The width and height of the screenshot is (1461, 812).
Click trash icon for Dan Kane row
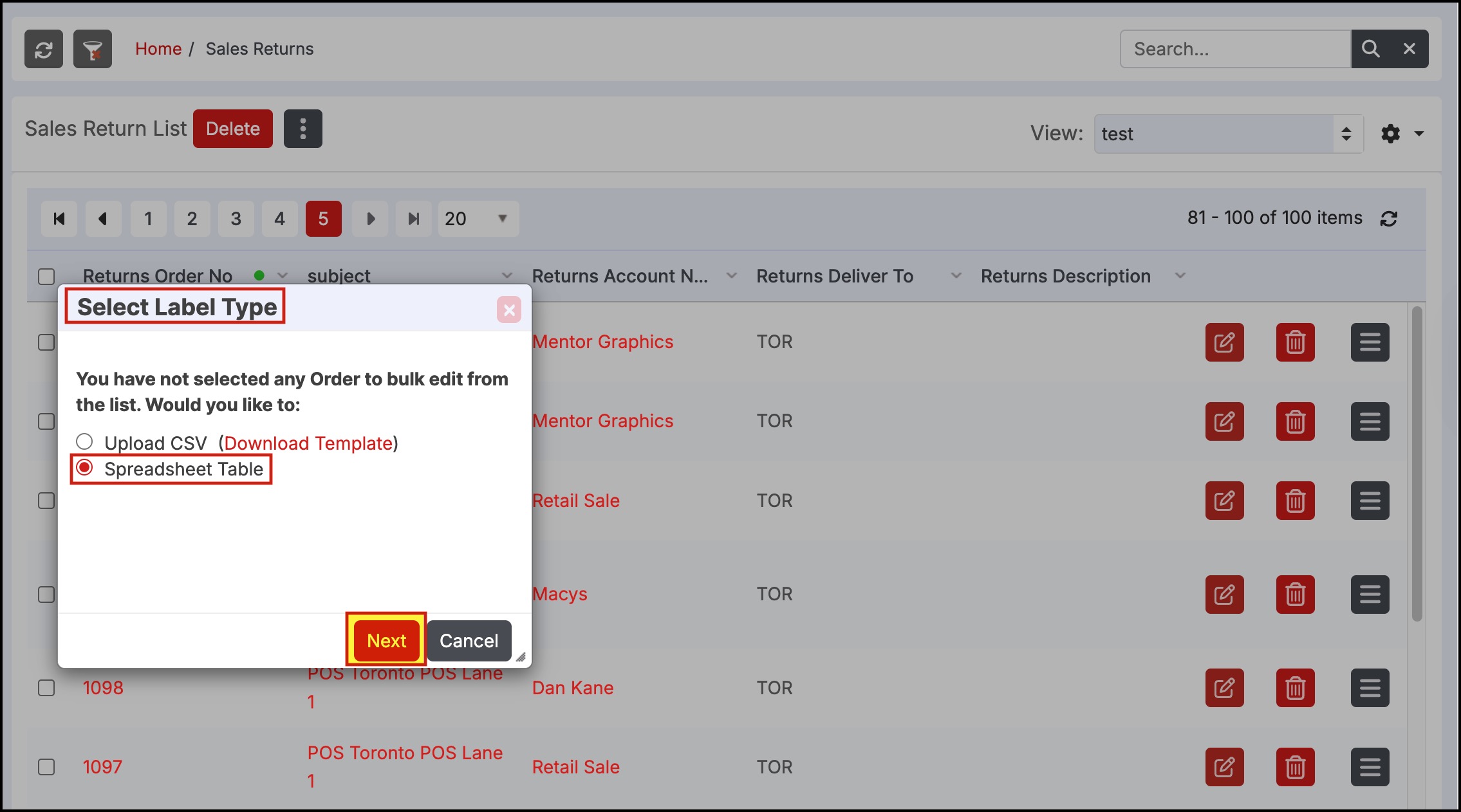1295,688
